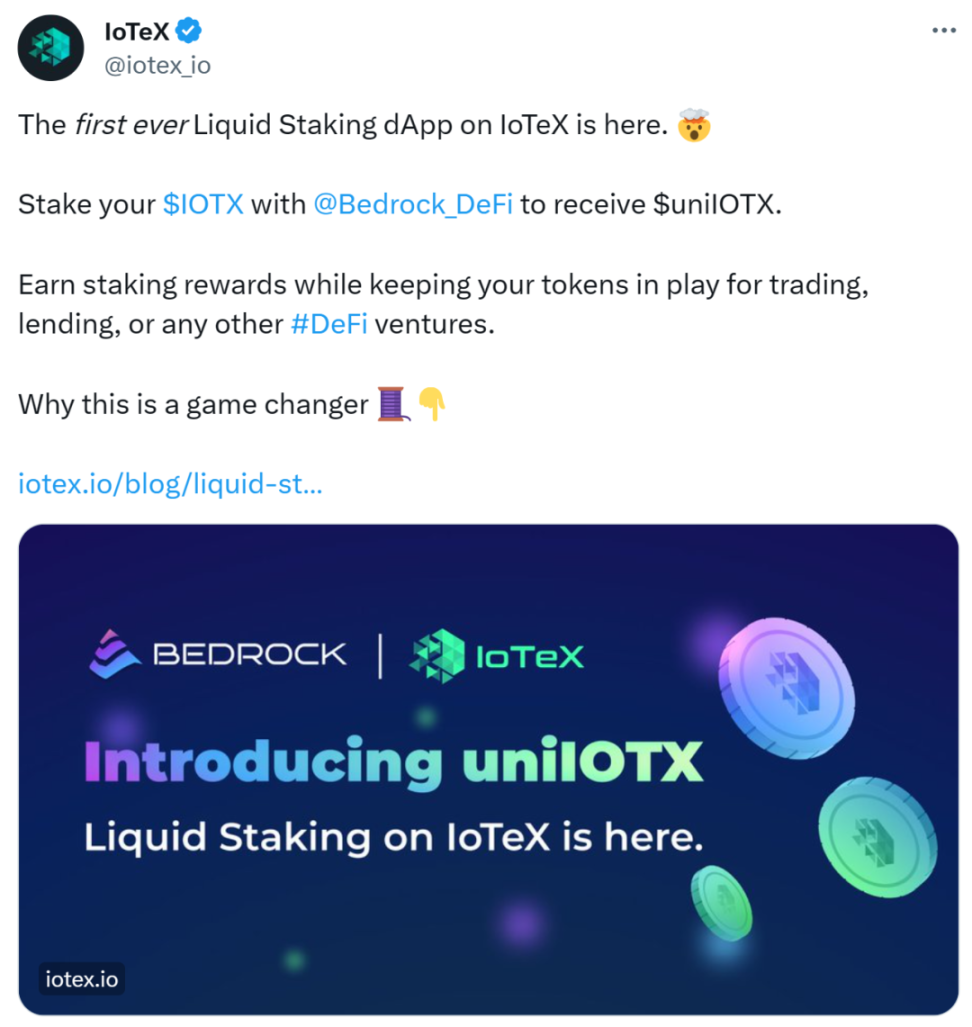Click the exploding head emoji
Screen dimensions: 972x1027
click(x=694, y=125)
